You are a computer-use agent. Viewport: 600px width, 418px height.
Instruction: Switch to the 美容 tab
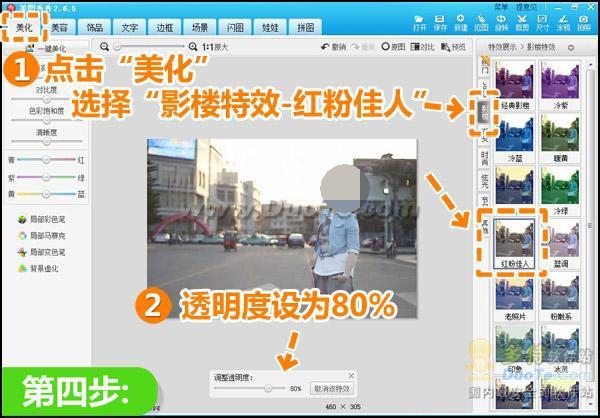[61, 28]
